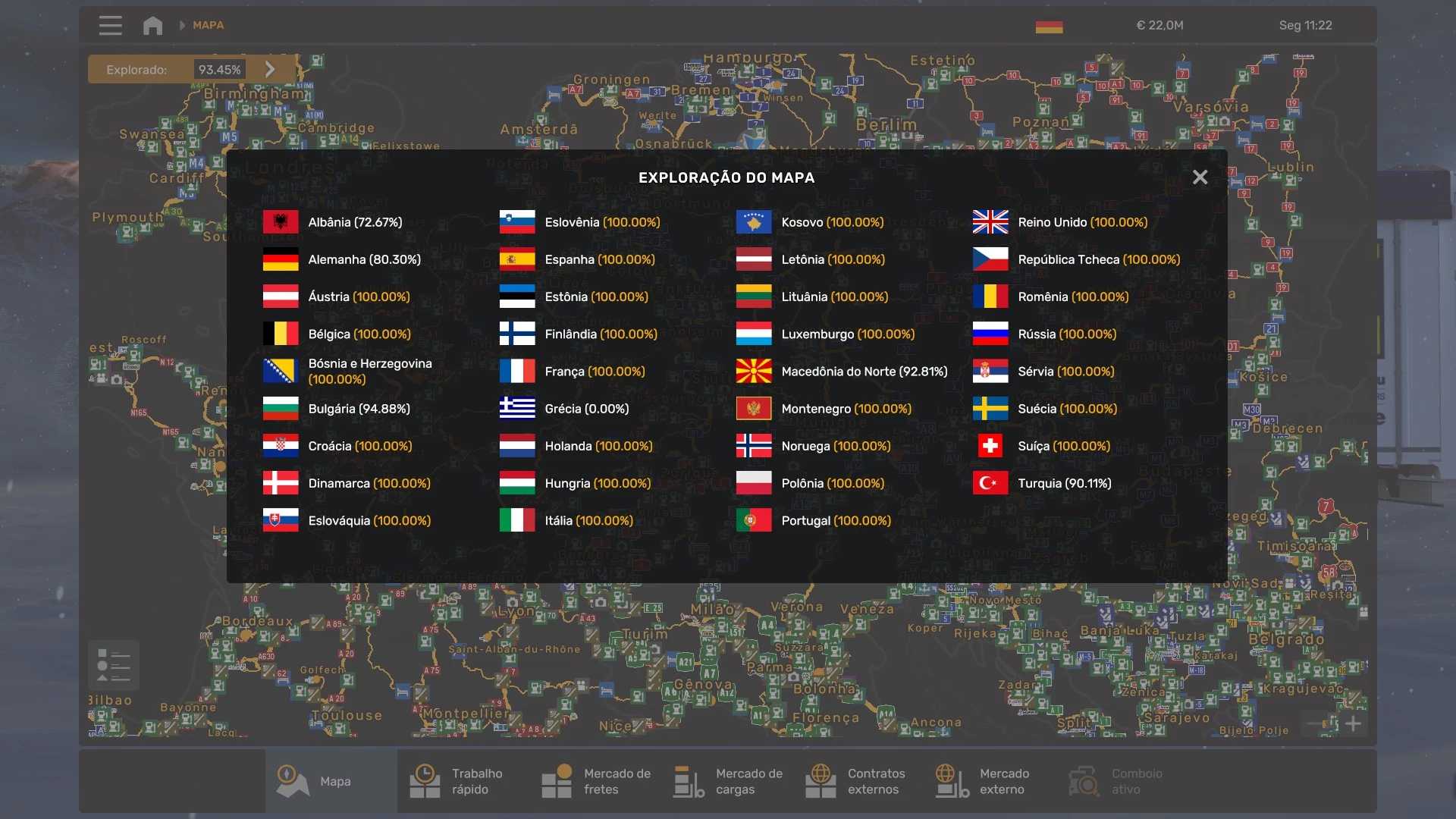
Task: Open Contratos externos
Action: pos(855,781)
